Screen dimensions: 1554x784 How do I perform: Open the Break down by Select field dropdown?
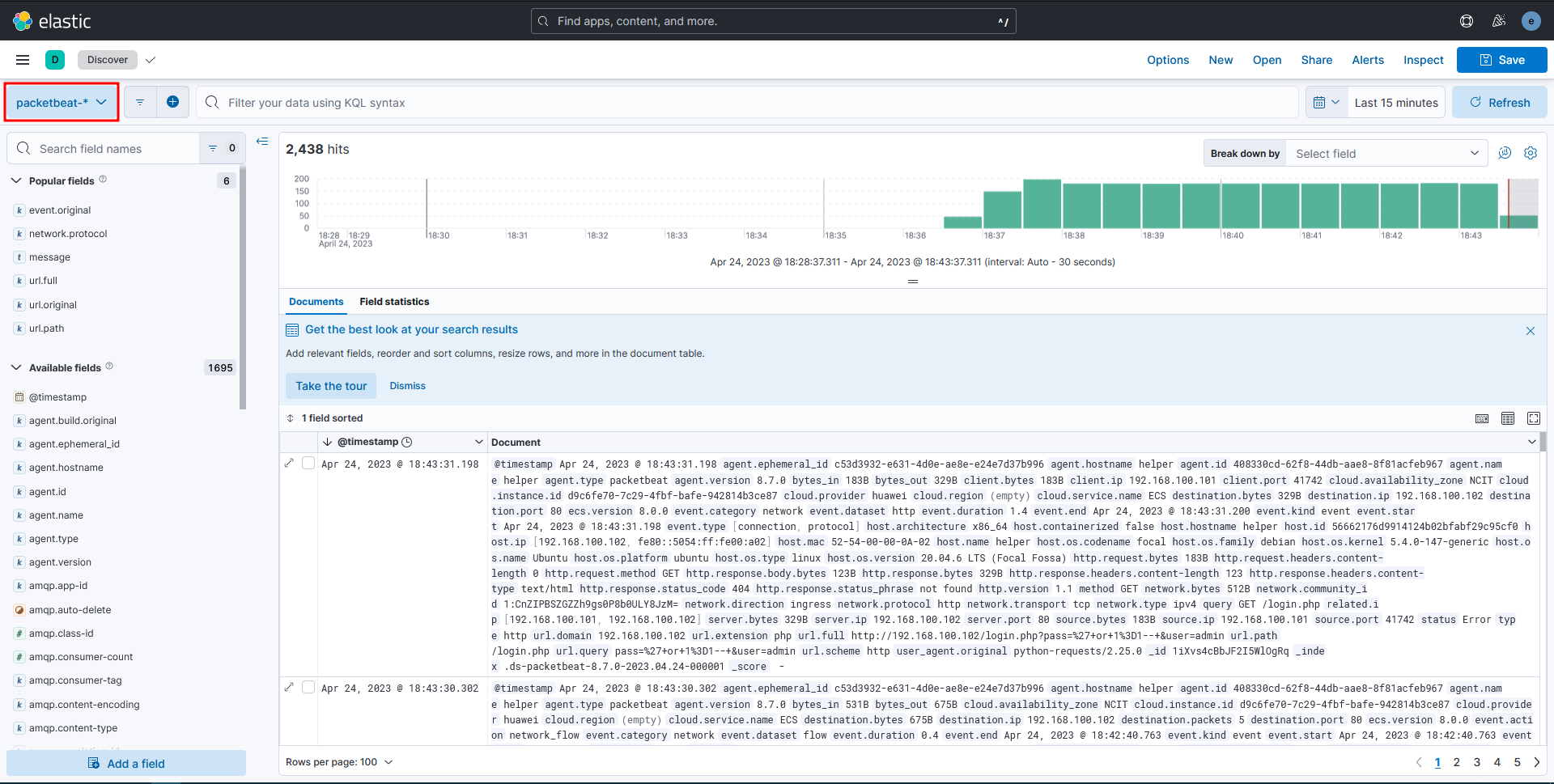(1386, 154)
